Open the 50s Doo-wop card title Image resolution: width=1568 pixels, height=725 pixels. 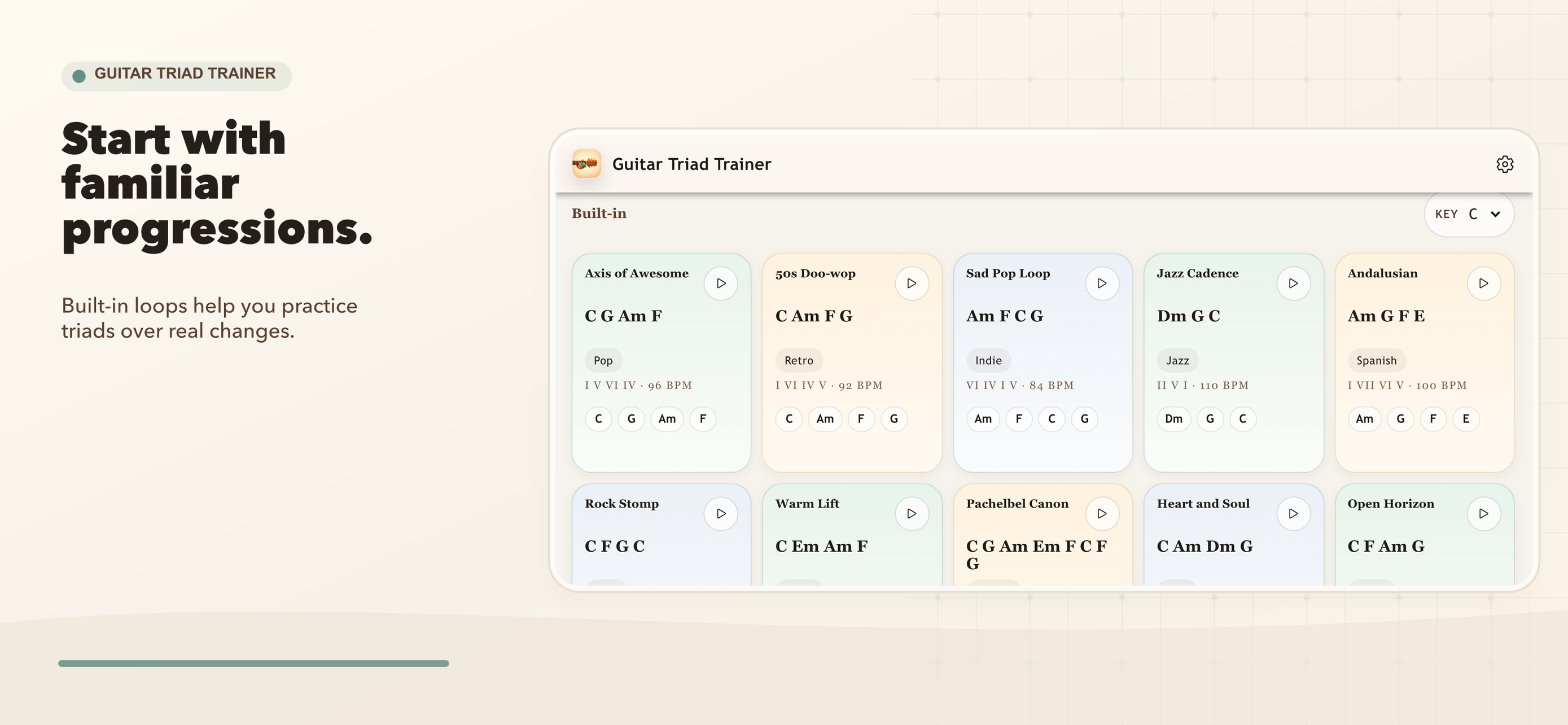(x=816, y=273)
